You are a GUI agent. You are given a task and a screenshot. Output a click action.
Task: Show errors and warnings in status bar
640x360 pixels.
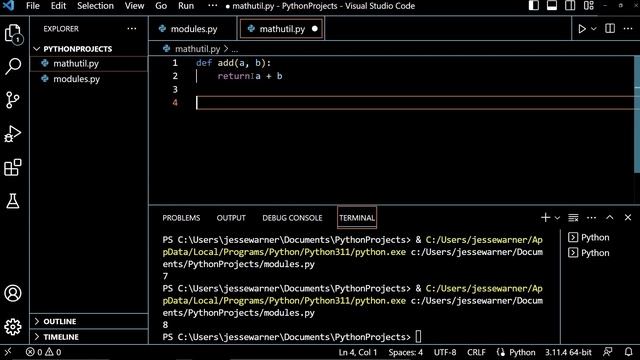pos(43,352)
